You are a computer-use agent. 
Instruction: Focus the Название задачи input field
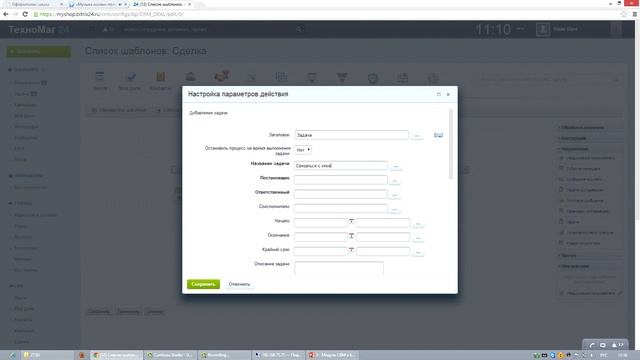(340, 166)
